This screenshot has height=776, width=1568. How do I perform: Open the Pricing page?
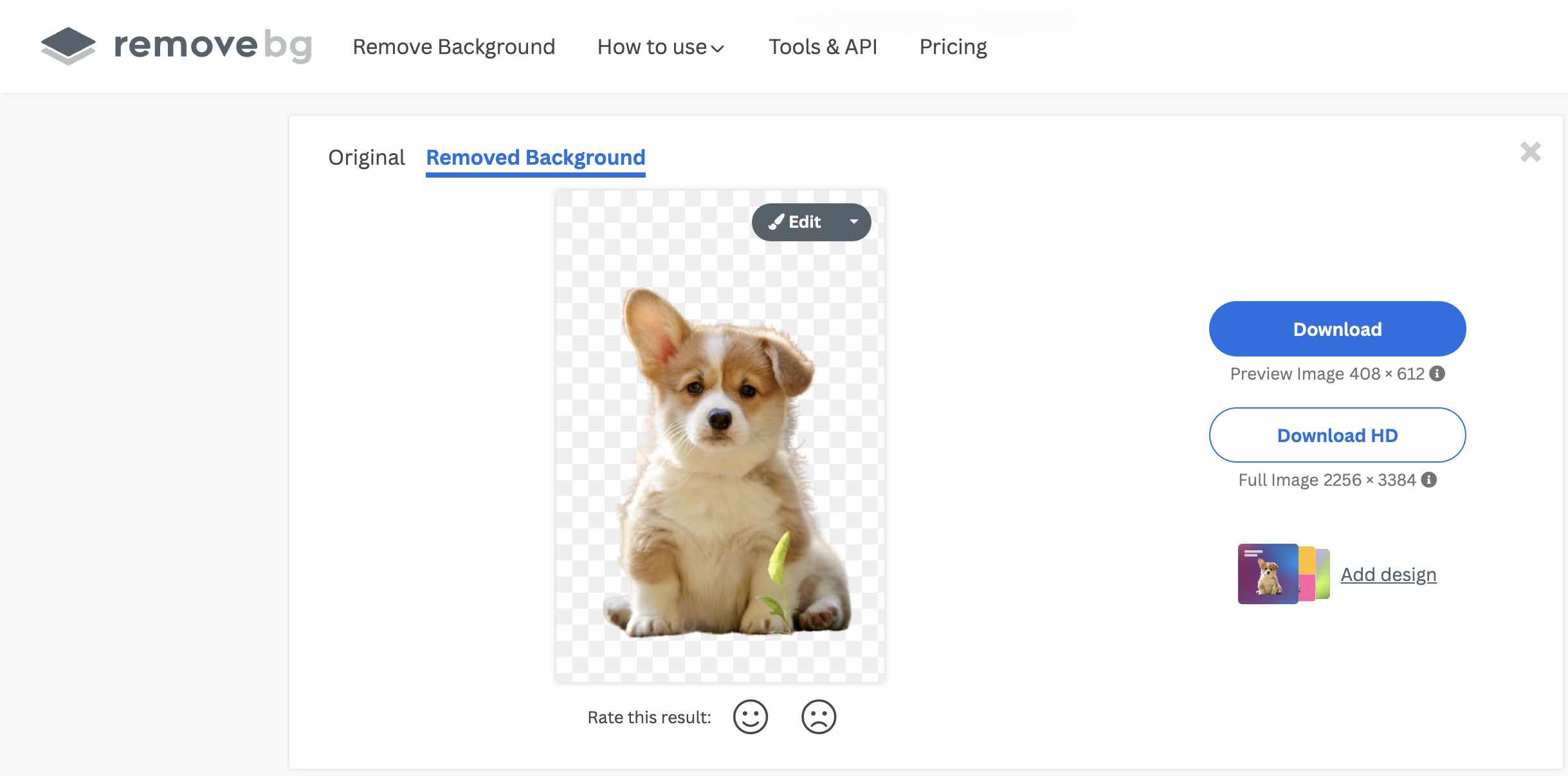pyautogui.click(x=953, y=47)
